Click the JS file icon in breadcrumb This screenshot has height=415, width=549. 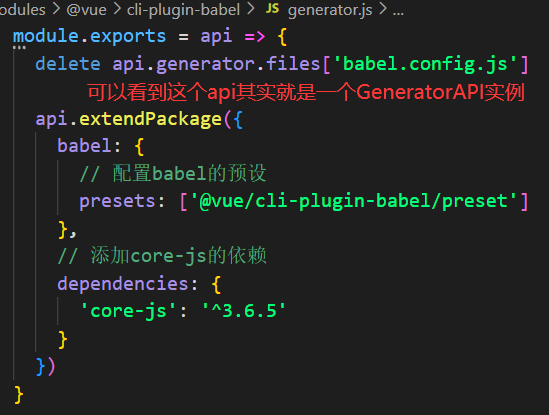coord(272,8)
